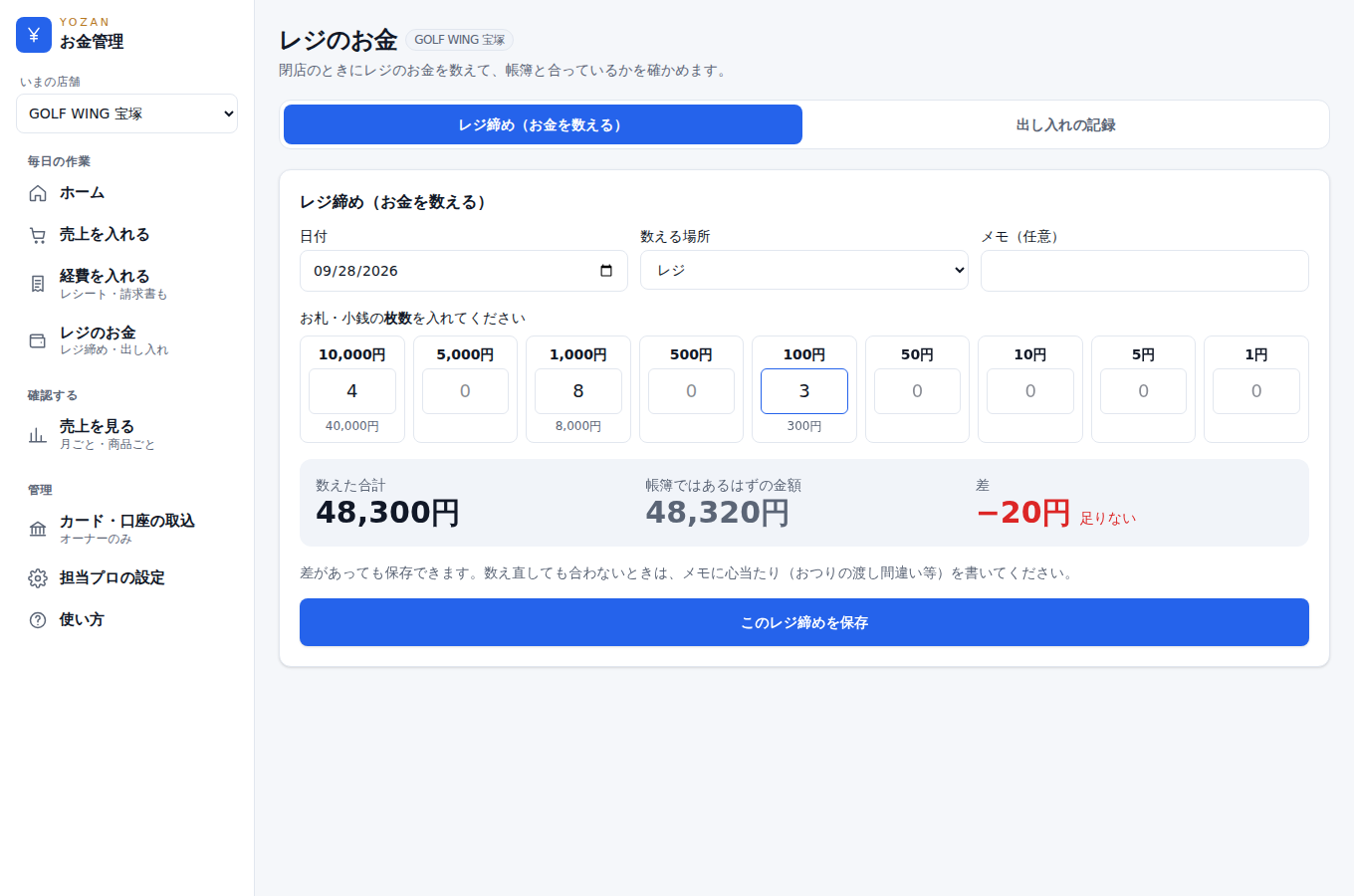Focus the 50円 count field
1354x896 pixels.
point(917,391)
